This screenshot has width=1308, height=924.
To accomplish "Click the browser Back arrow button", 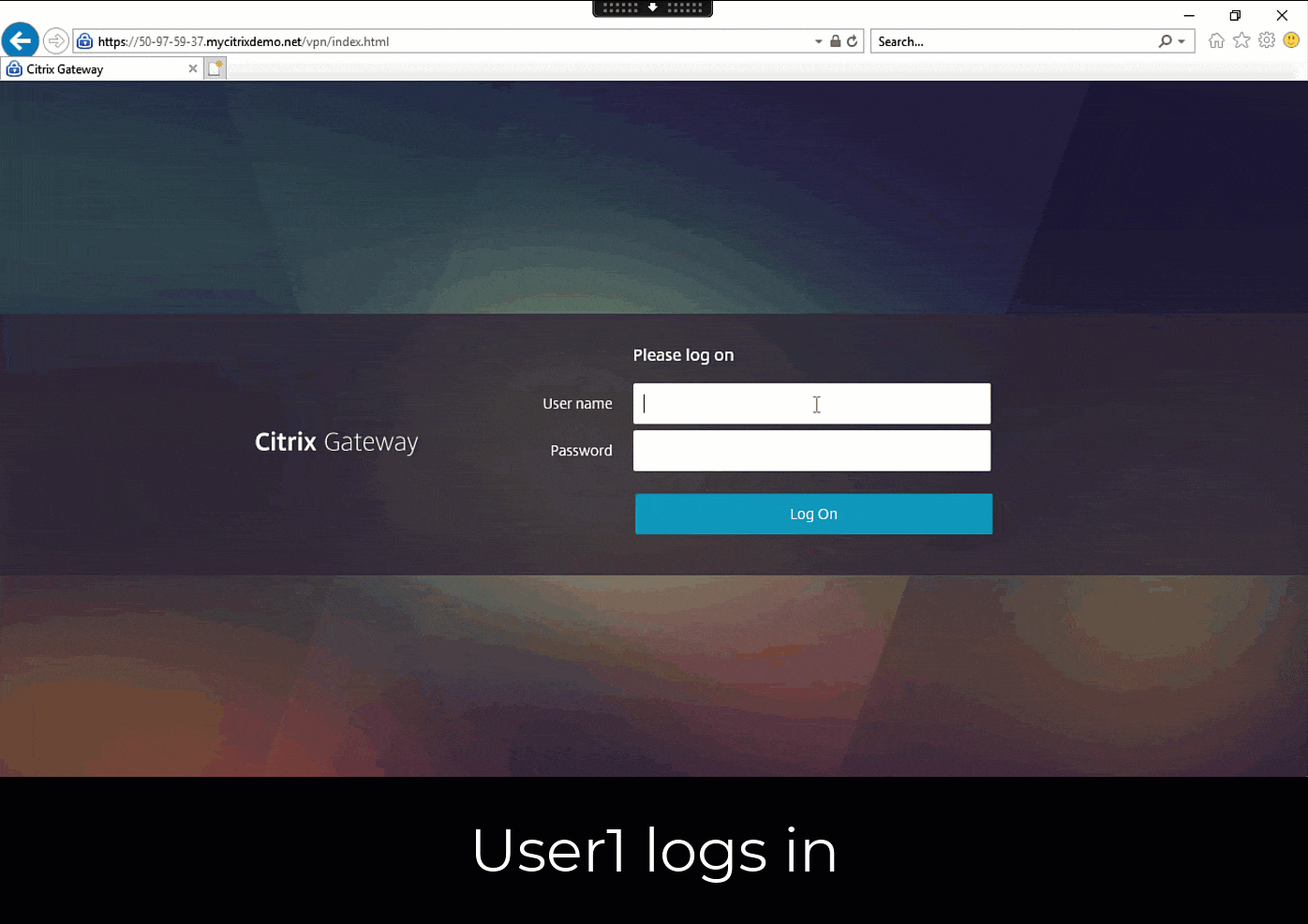I will [x=20, y=41].
